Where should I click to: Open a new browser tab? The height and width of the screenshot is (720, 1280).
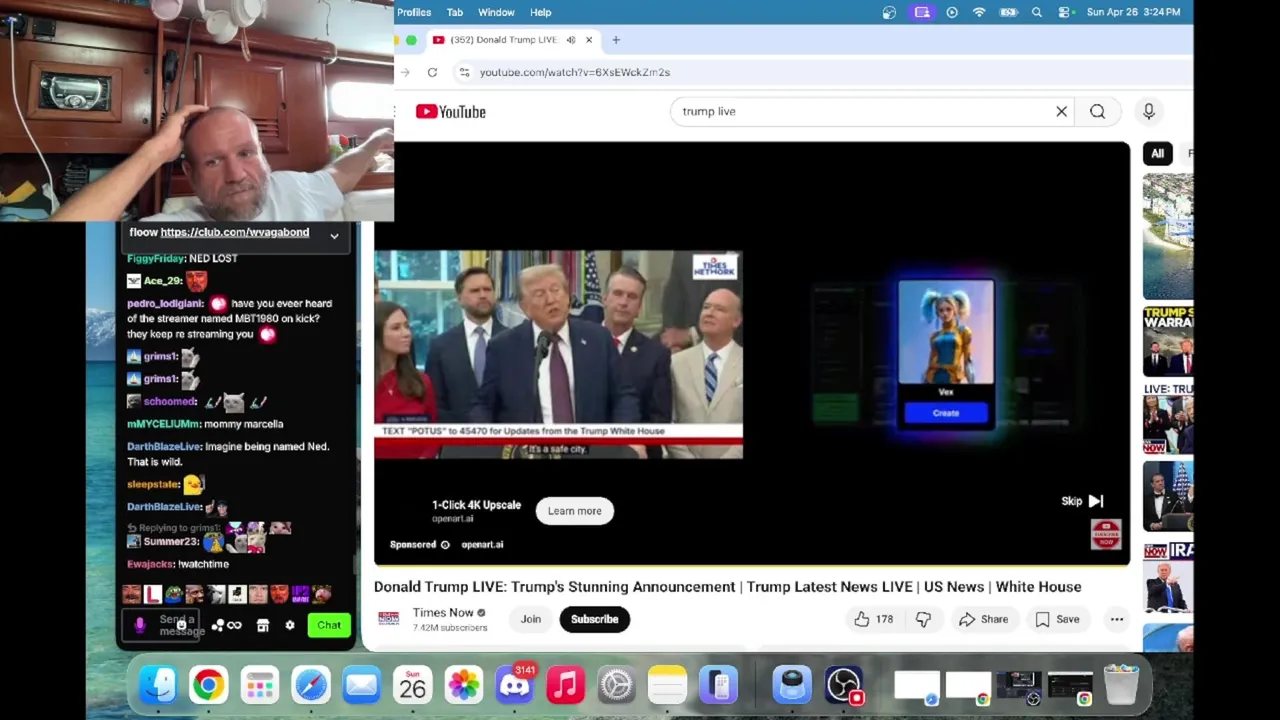point(616,40)
